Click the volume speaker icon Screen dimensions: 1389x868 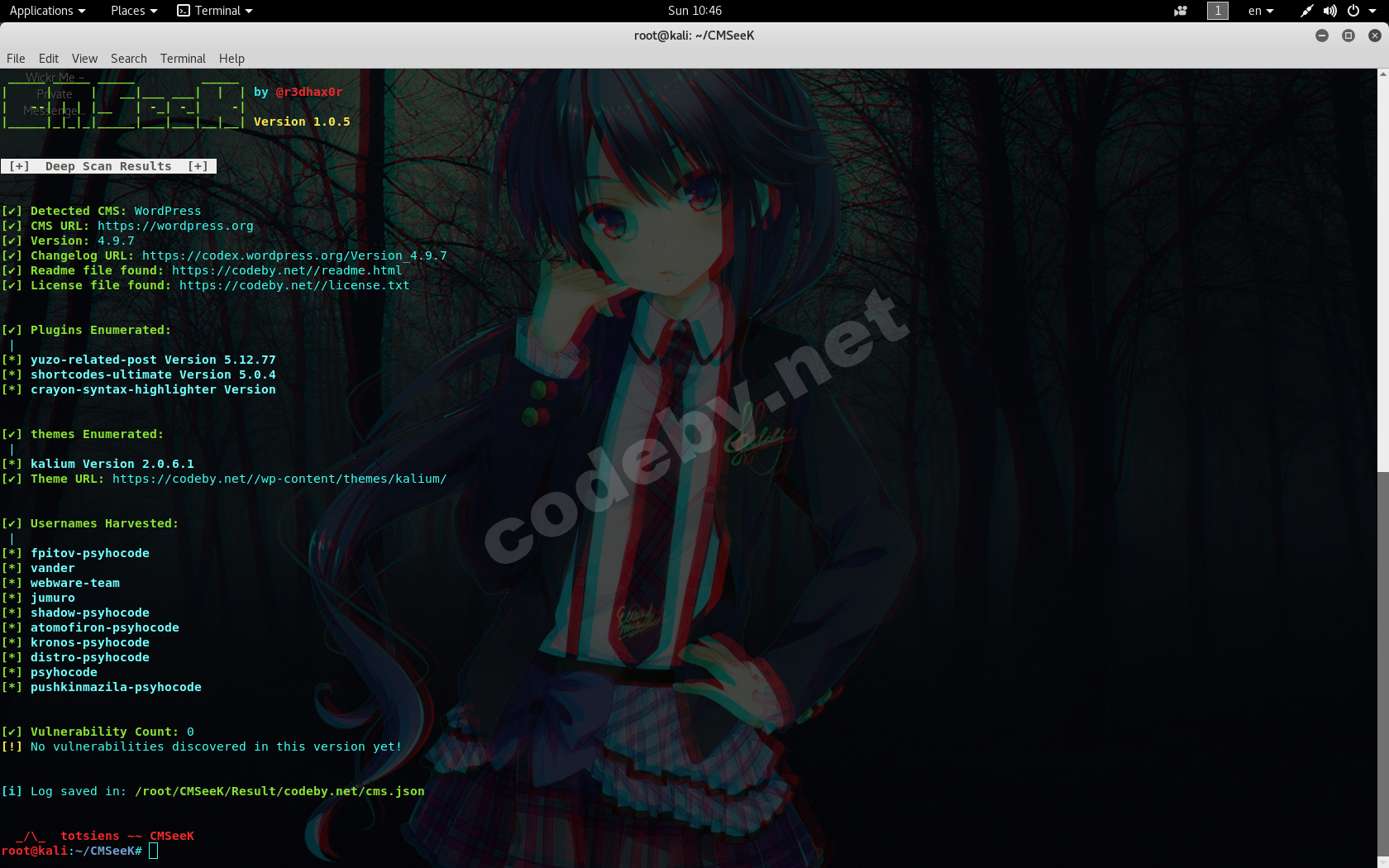(1329, 11)
